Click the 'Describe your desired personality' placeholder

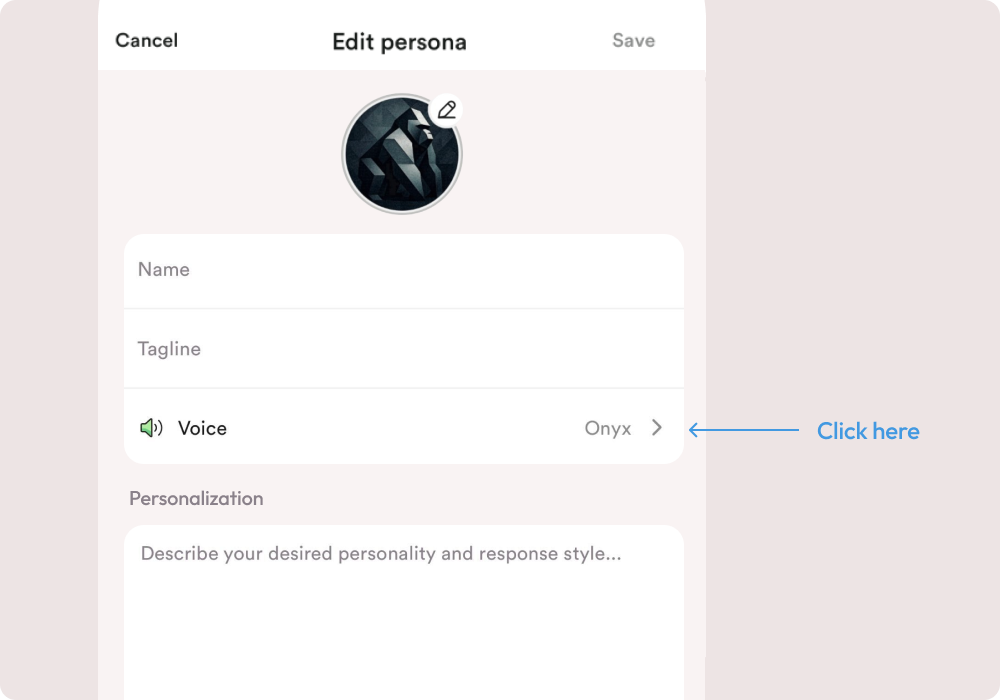click(x=380, y=554)
